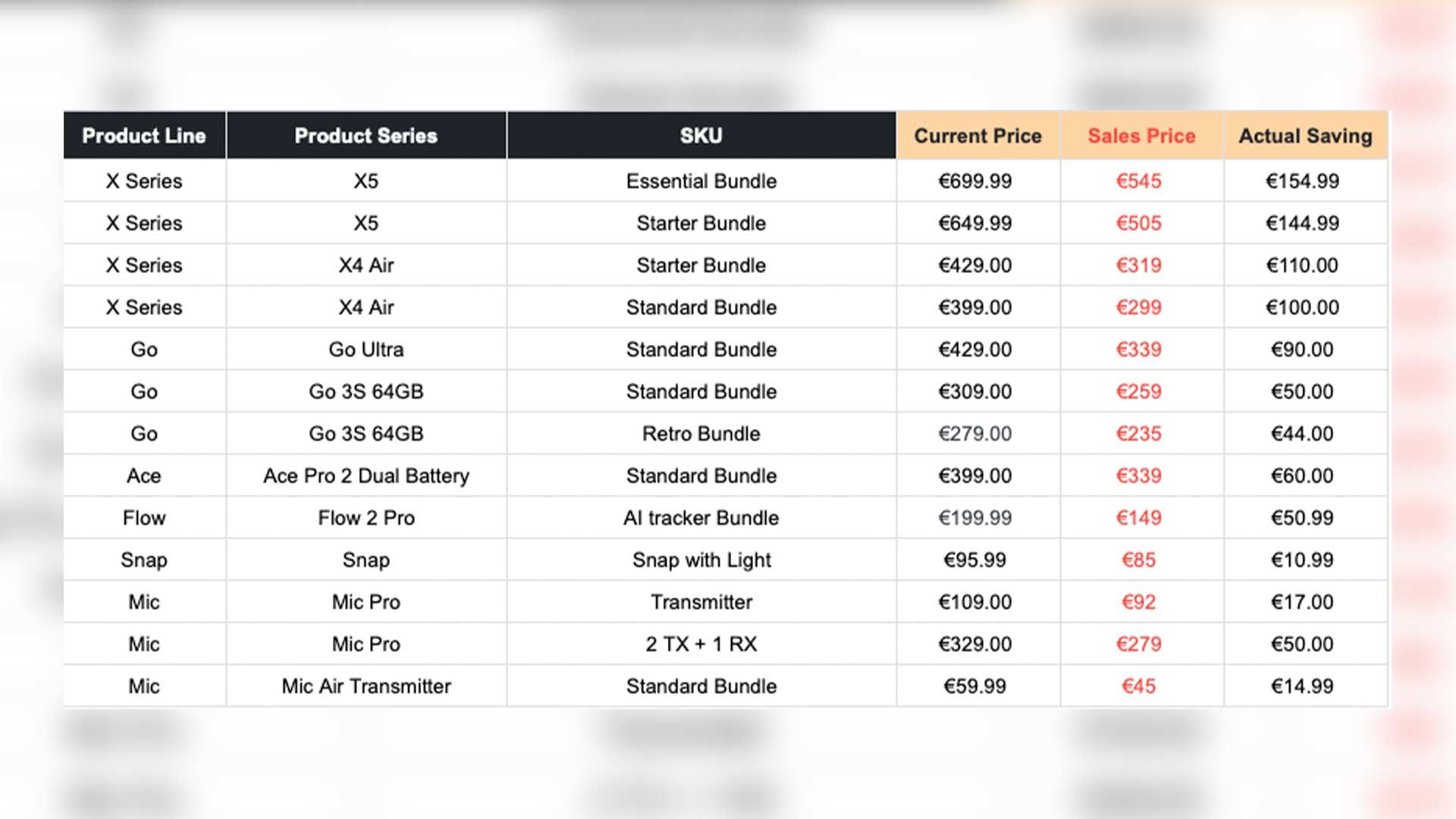The width and height of the screenshot is (1456, 819).
Task: Click the Retro Bundle SKU cell
Action: [701, 434]
